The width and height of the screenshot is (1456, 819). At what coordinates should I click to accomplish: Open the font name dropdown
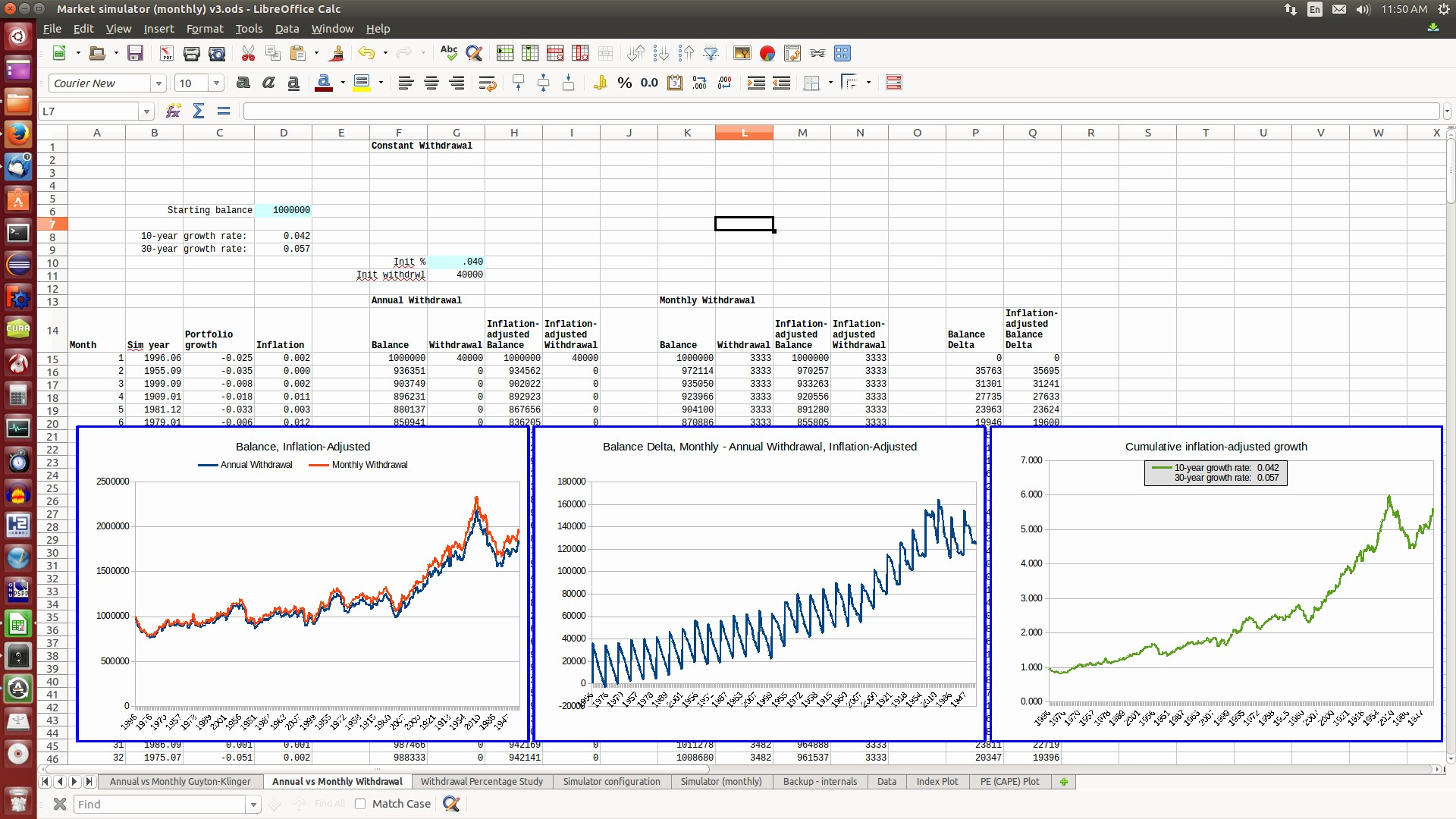(x=158, y=83)
